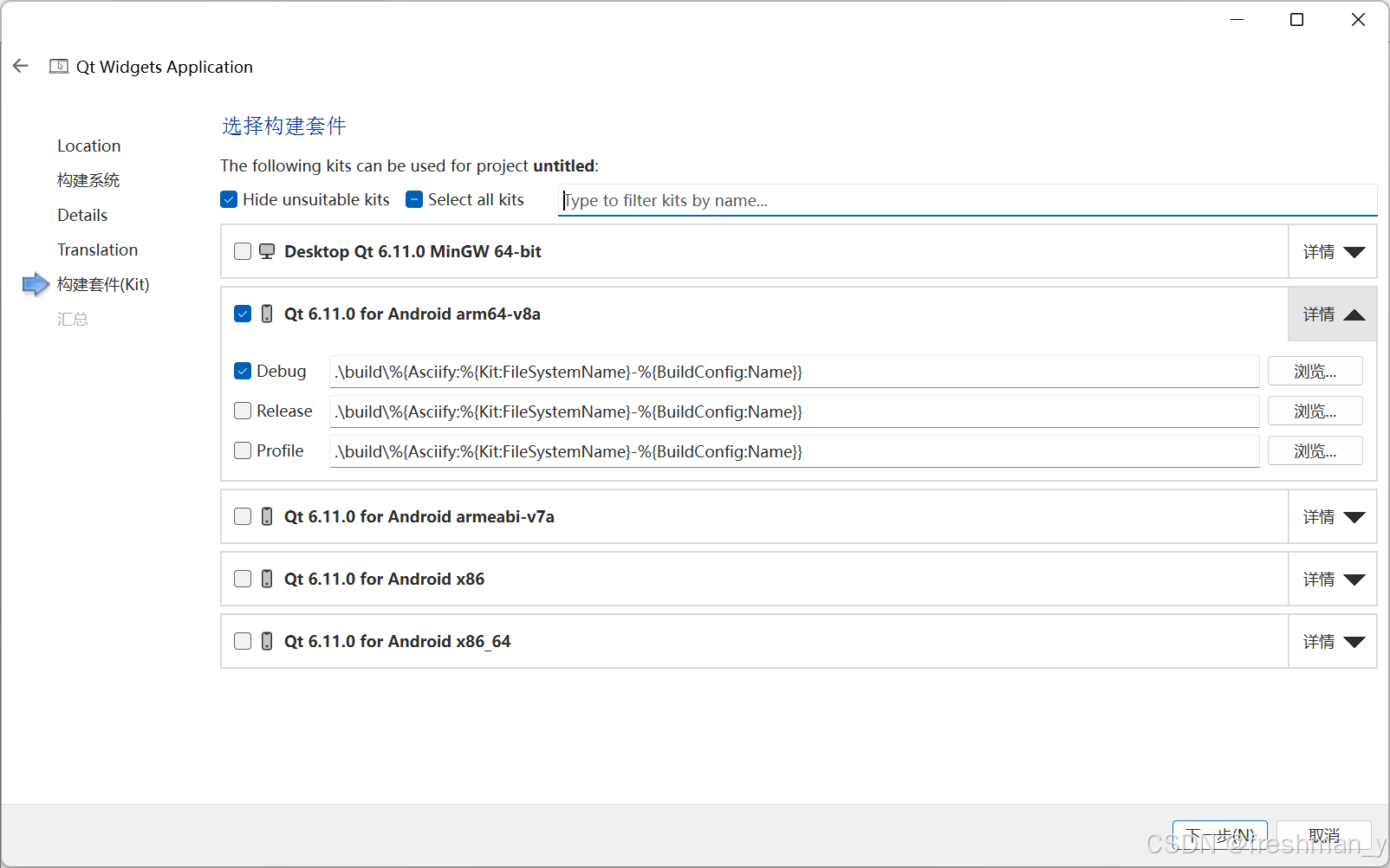The image size is (1390, 868).
Task: Check Qt 6.11.0 for Android x86_64 kit
Action: pos(243,641)
